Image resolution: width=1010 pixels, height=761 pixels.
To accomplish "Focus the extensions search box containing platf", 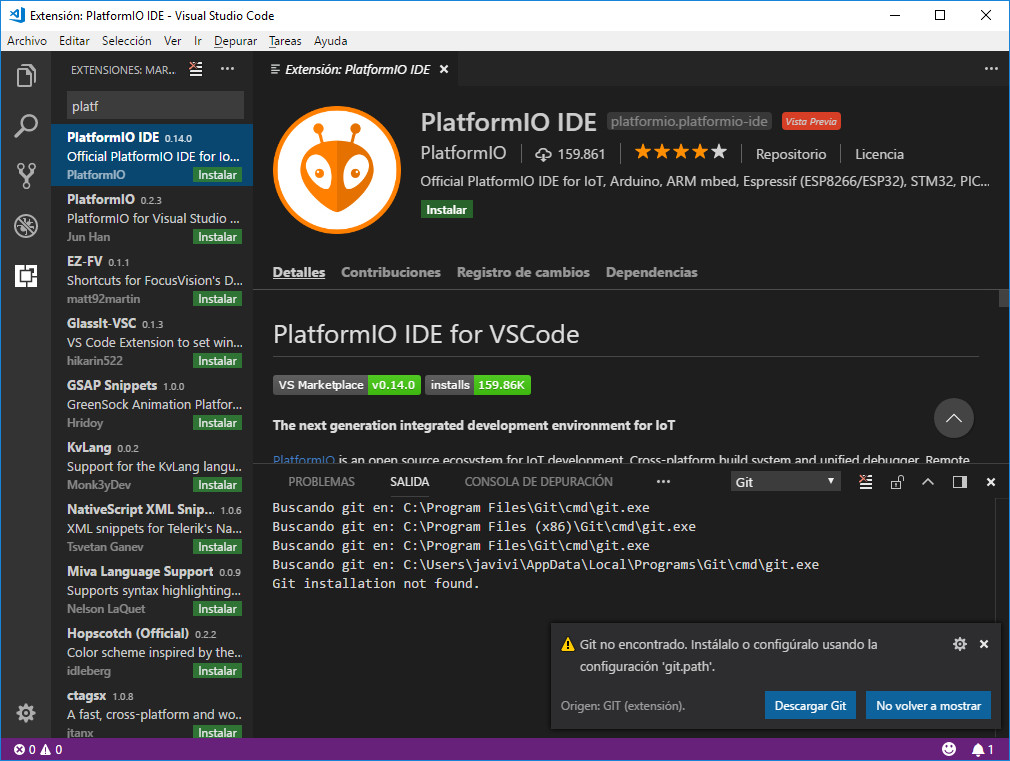I will 155,106.
